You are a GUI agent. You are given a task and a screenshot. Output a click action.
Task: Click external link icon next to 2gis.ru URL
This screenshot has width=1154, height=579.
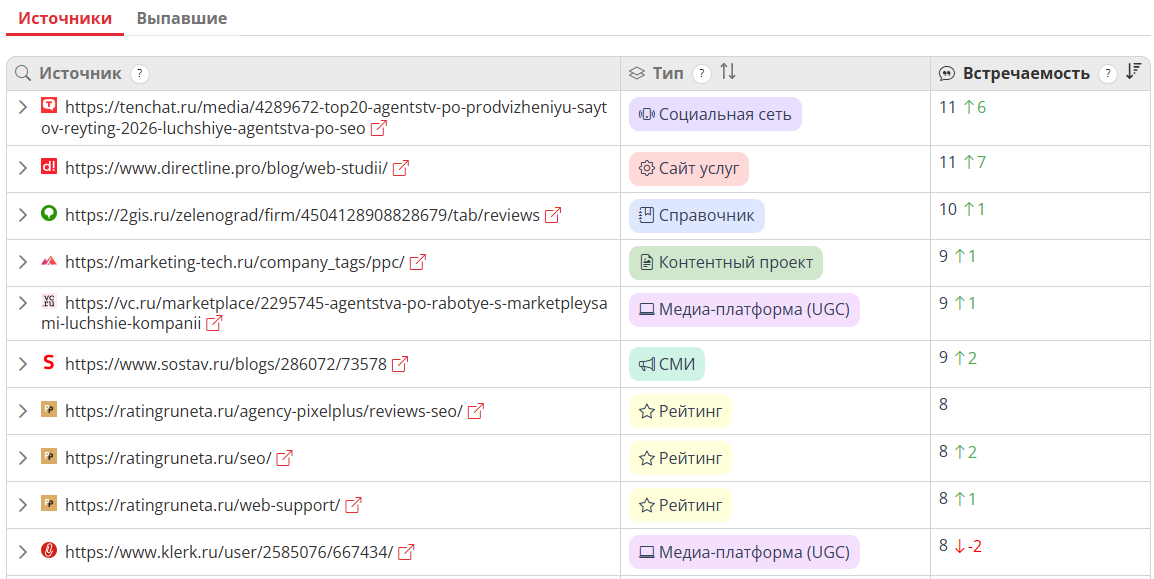[x=553, y=216]
